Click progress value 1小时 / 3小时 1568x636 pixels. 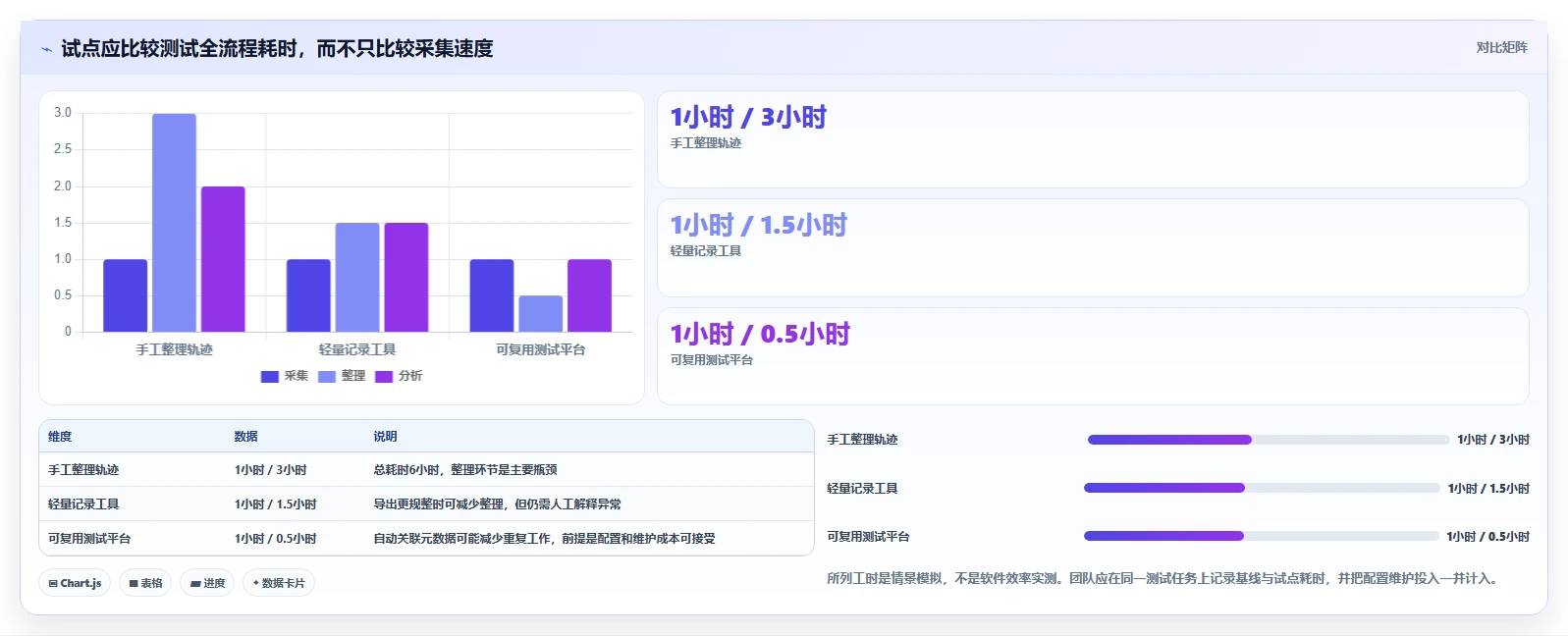coord(1493,440)
